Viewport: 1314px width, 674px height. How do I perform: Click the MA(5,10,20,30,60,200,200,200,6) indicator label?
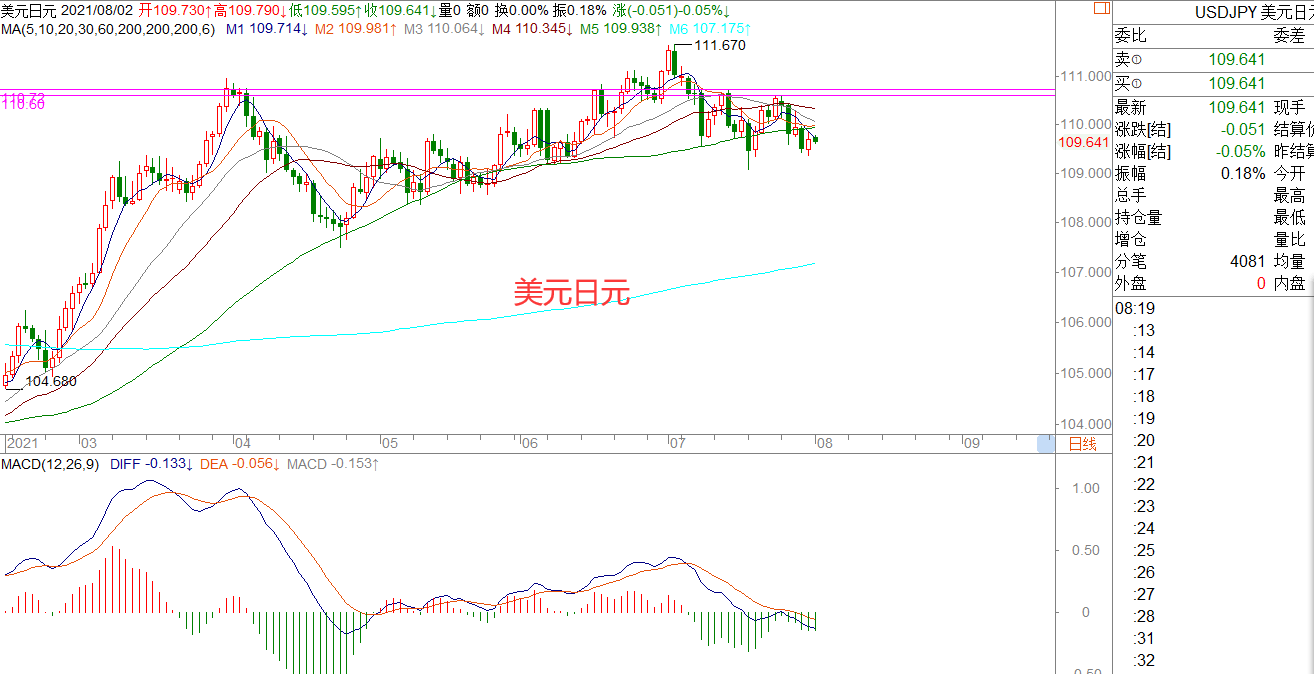tap(108, 30)
